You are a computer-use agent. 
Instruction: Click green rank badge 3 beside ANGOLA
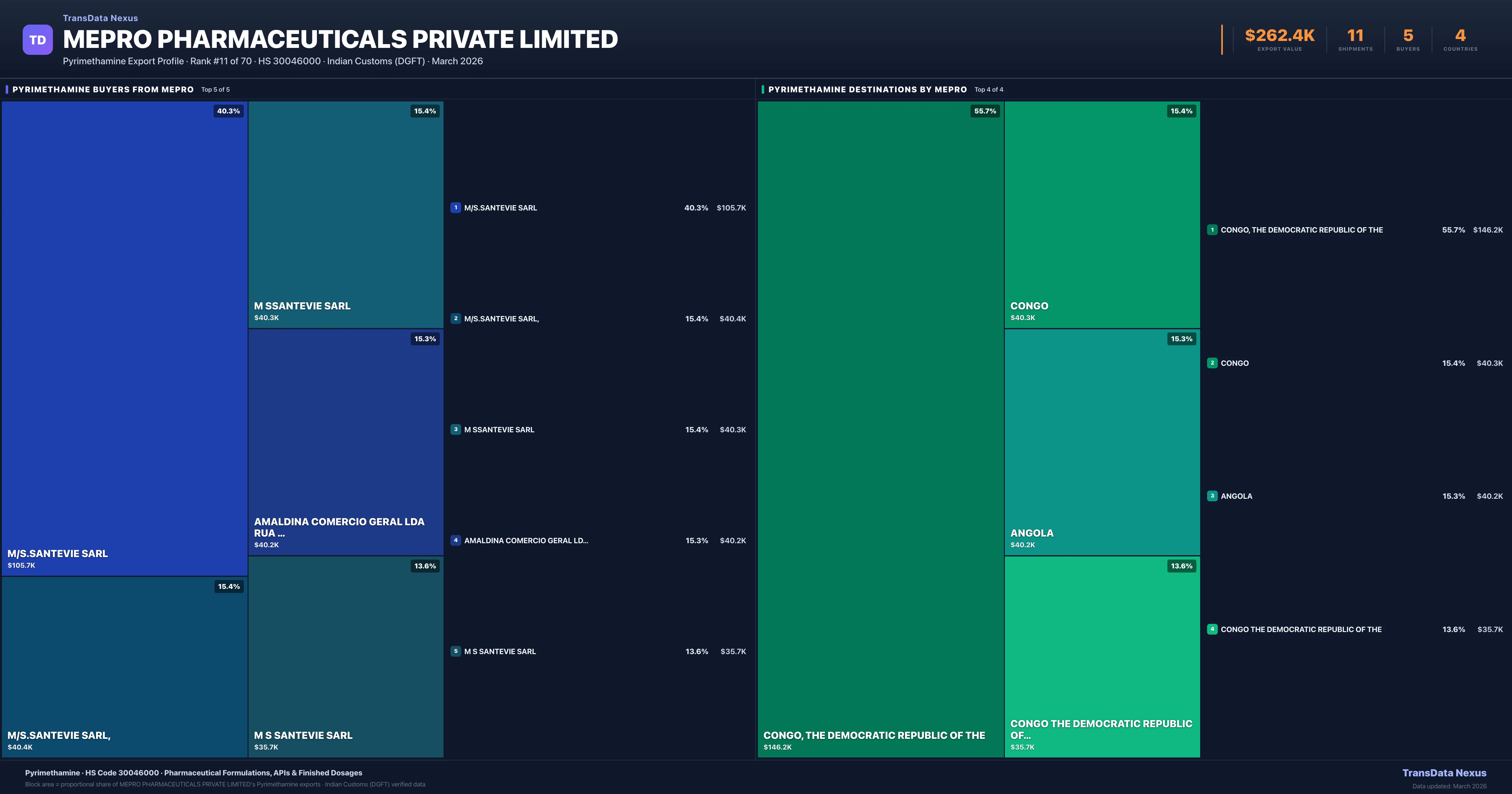coord(1212,496)
